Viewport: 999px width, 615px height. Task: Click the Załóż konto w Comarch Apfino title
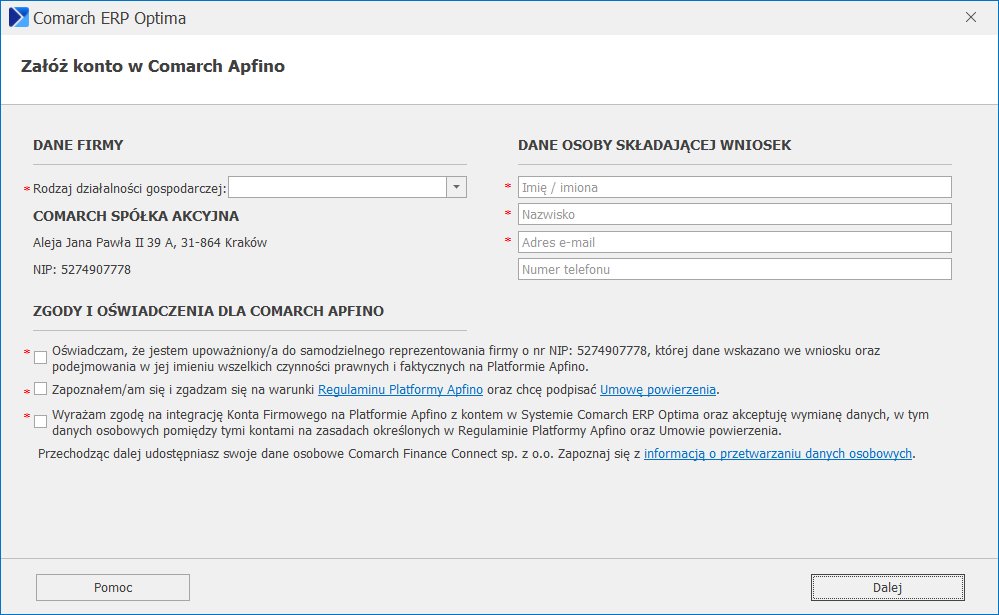[x=153, y=66]
